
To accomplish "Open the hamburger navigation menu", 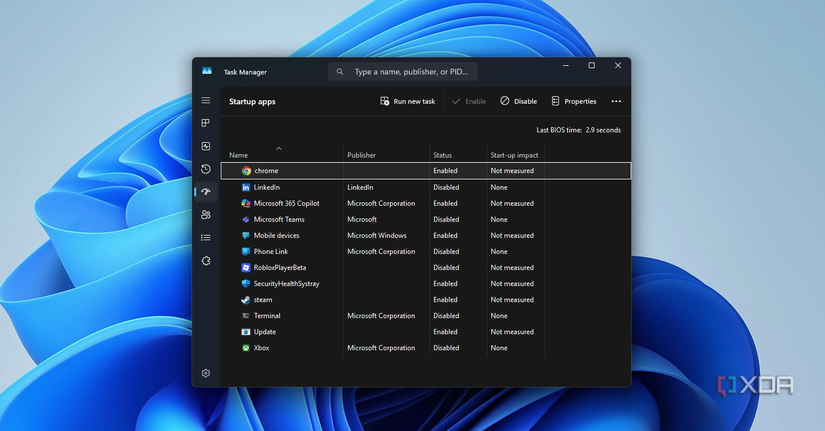I will pos(206,101).
